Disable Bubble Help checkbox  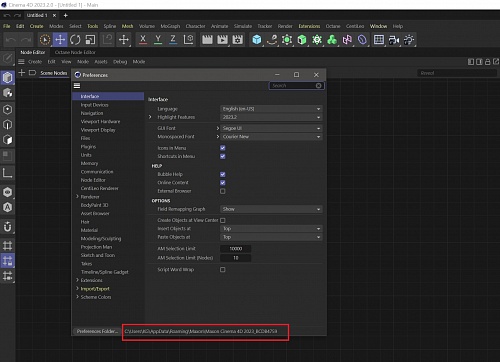(223, 174)
